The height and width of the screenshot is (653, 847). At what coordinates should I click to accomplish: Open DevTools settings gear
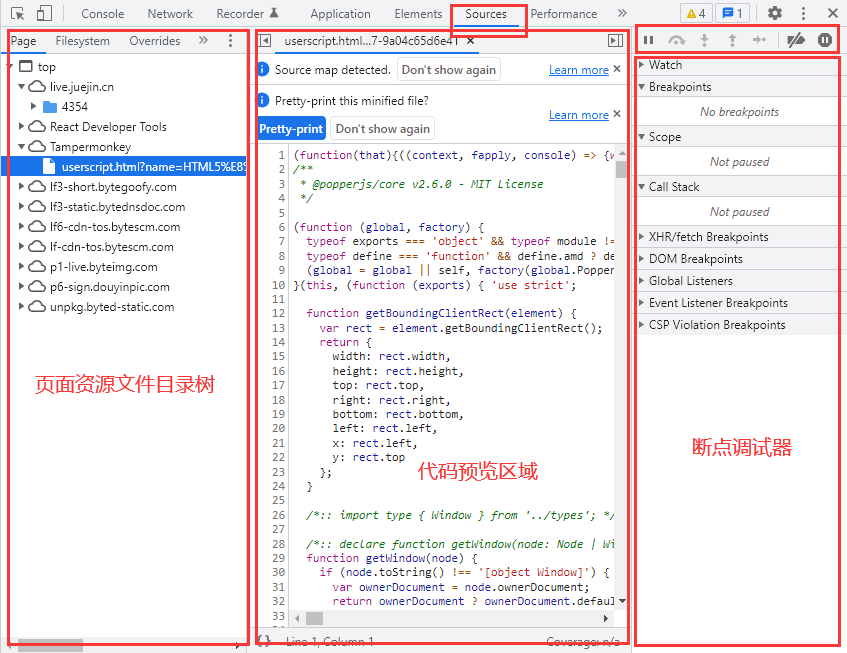point(775,13)
